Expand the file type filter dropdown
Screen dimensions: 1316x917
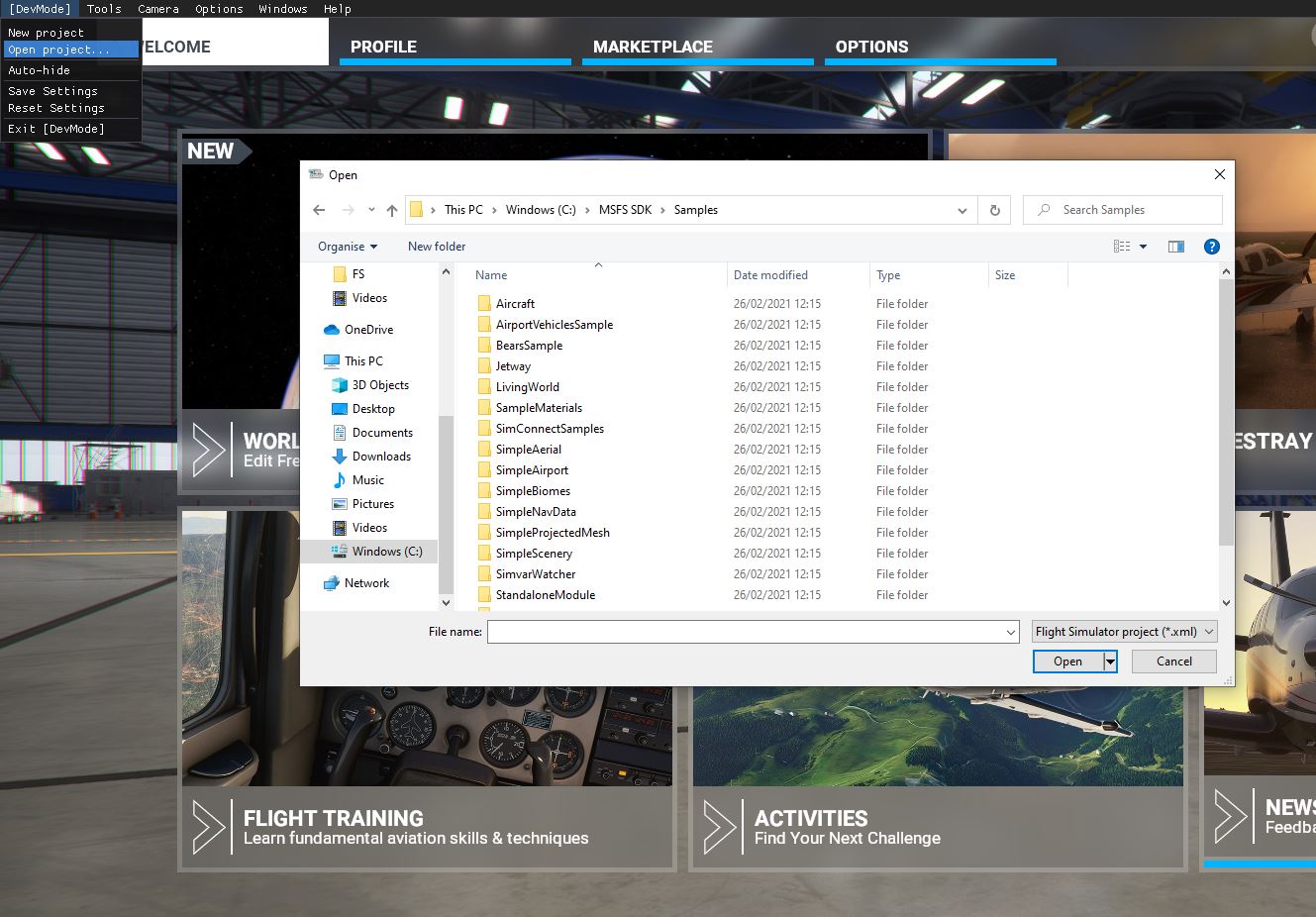click(x=1124, y=632)
